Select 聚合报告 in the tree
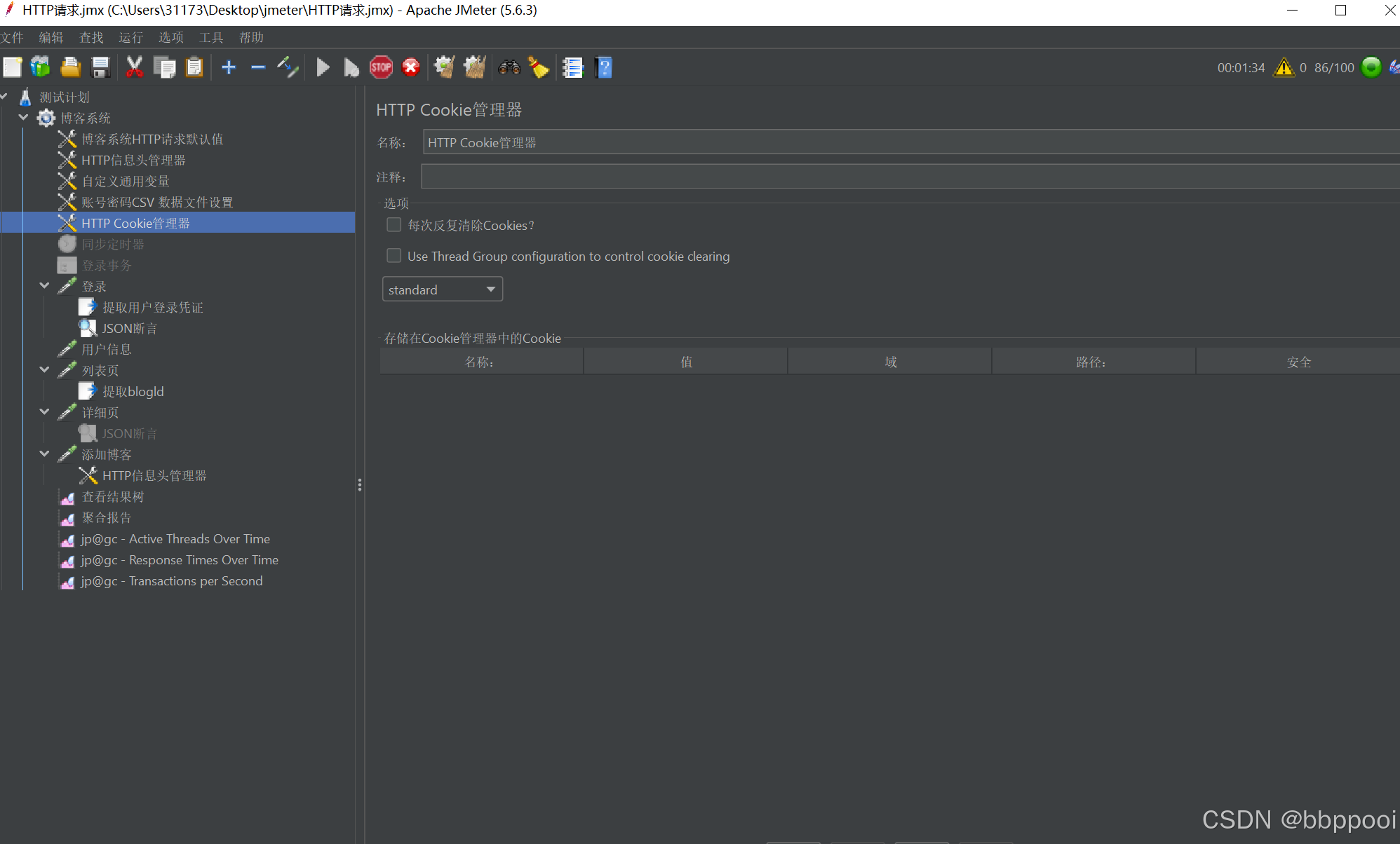The height and width of the screenshot is (844, 1400). click(x=107, y=518)
